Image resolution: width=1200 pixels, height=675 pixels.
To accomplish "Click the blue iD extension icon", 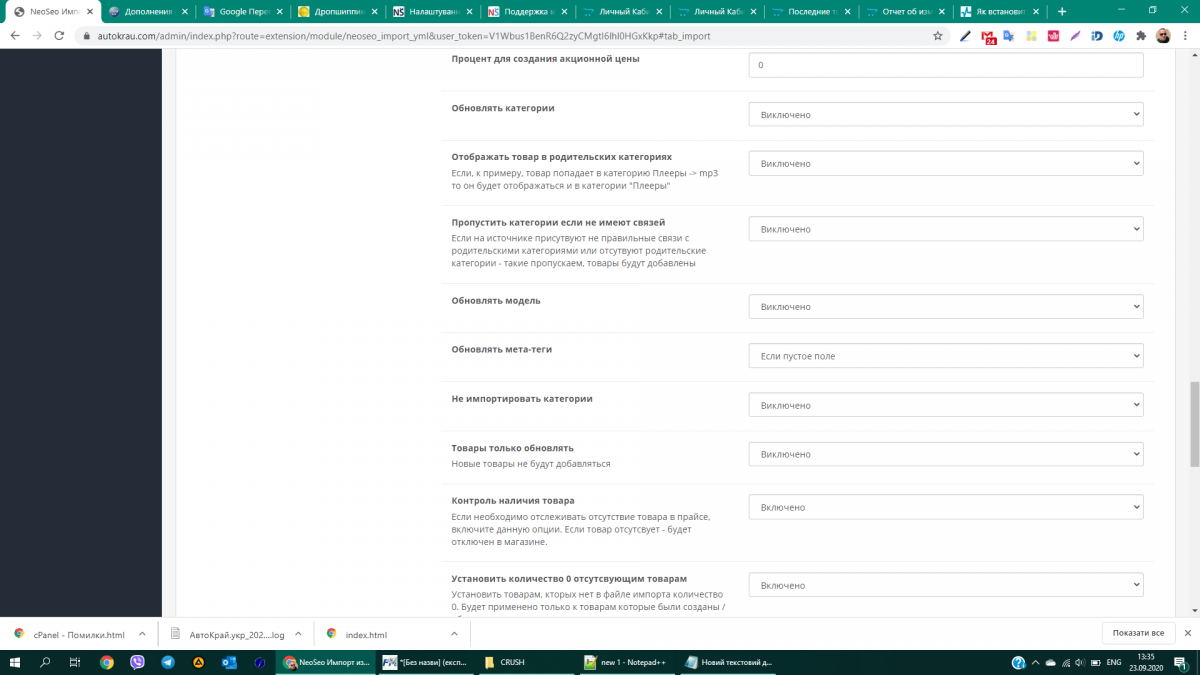I will point(1097,35).
